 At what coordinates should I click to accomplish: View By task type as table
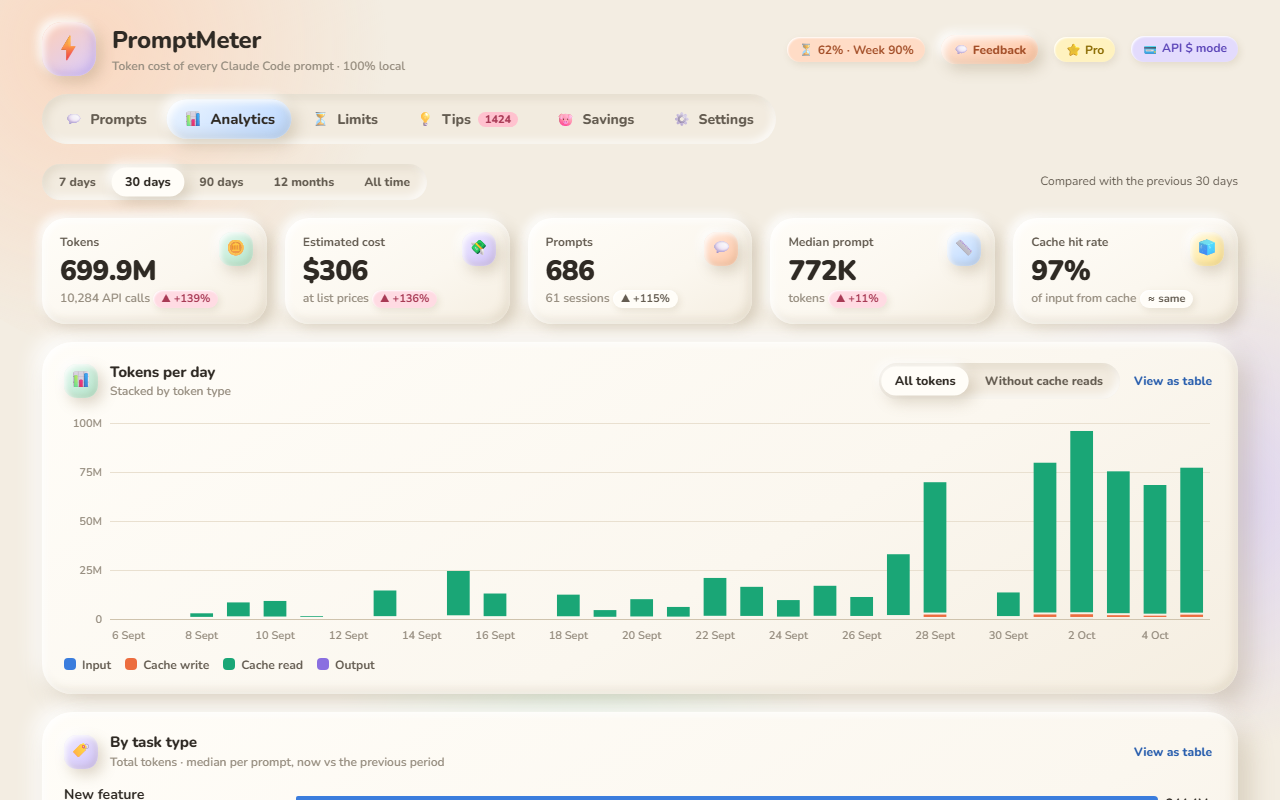tap(1173, 752)
